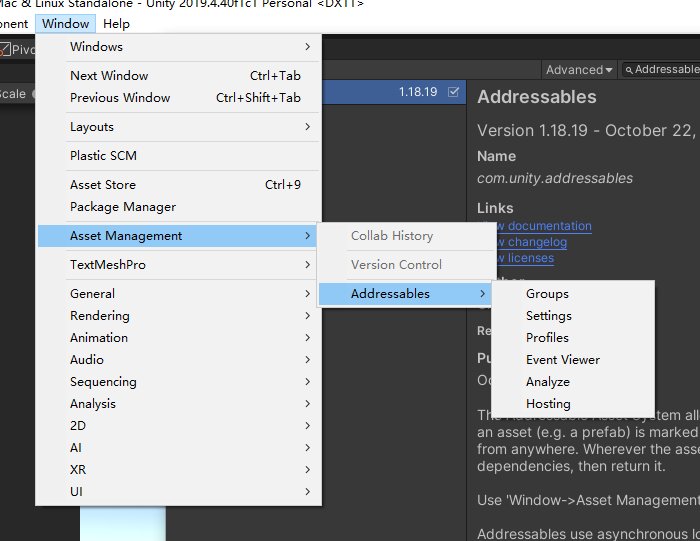Expand the General submenu
700x541 pixels.
tap(179, 294)
